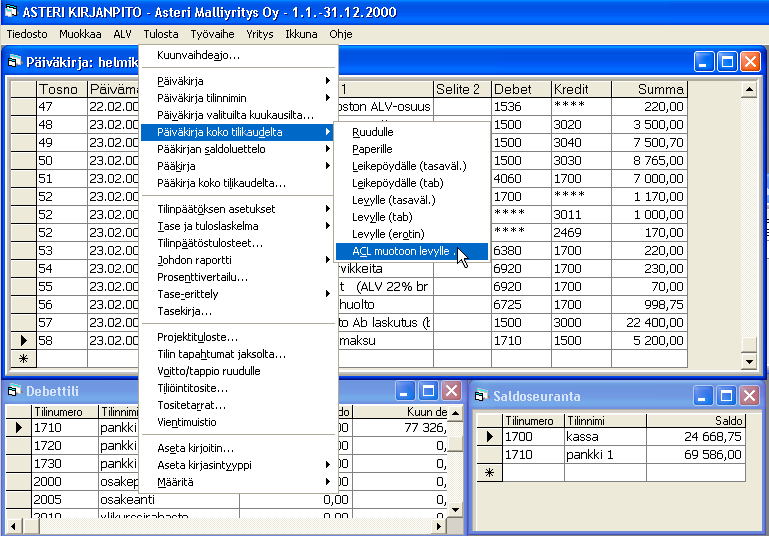Select Projektituloste... entry
Image resolution: width=769 pixels, height=536 pixels.
(x=239, y=337)
